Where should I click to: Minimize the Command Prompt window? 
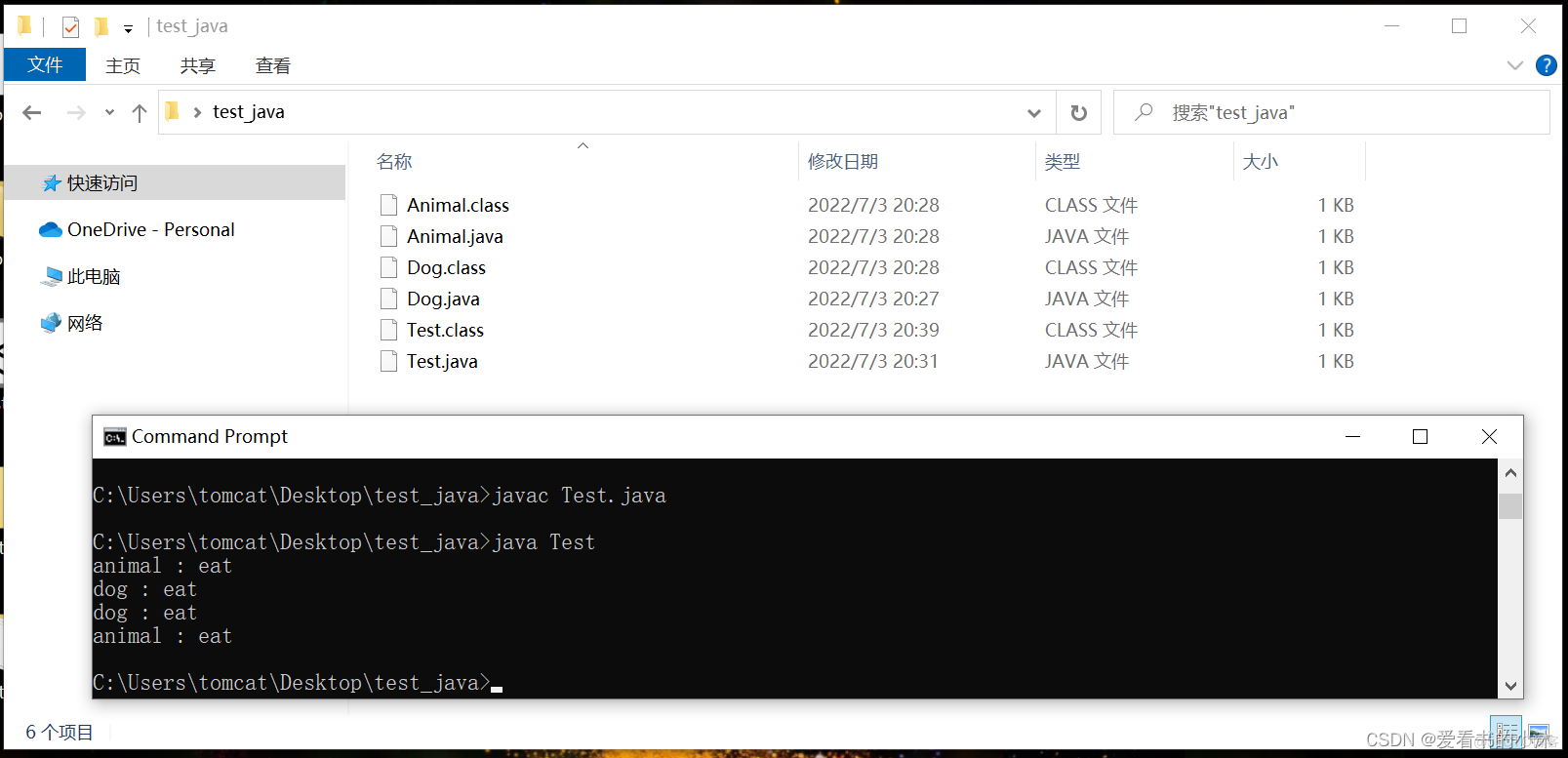tap(1352, 437)
